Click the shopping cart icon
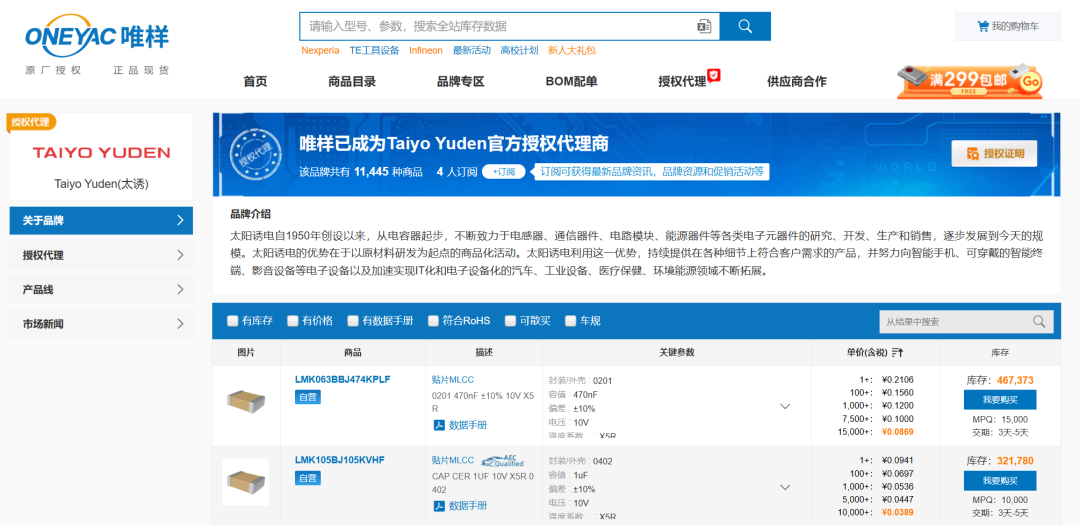The width and height of the screenshot is (1080, 525). point(983,26)
